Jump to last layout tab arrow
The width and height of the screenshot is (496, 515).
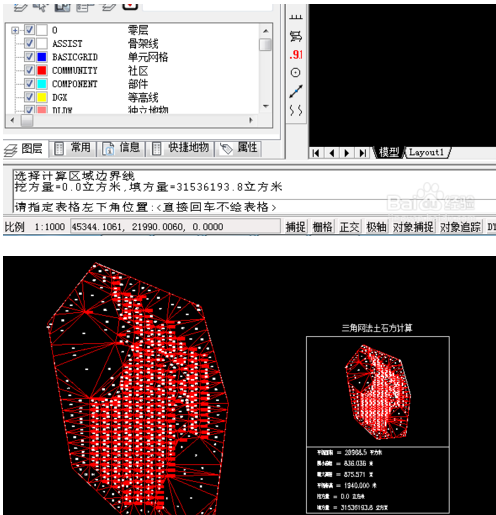pos(363,153)
